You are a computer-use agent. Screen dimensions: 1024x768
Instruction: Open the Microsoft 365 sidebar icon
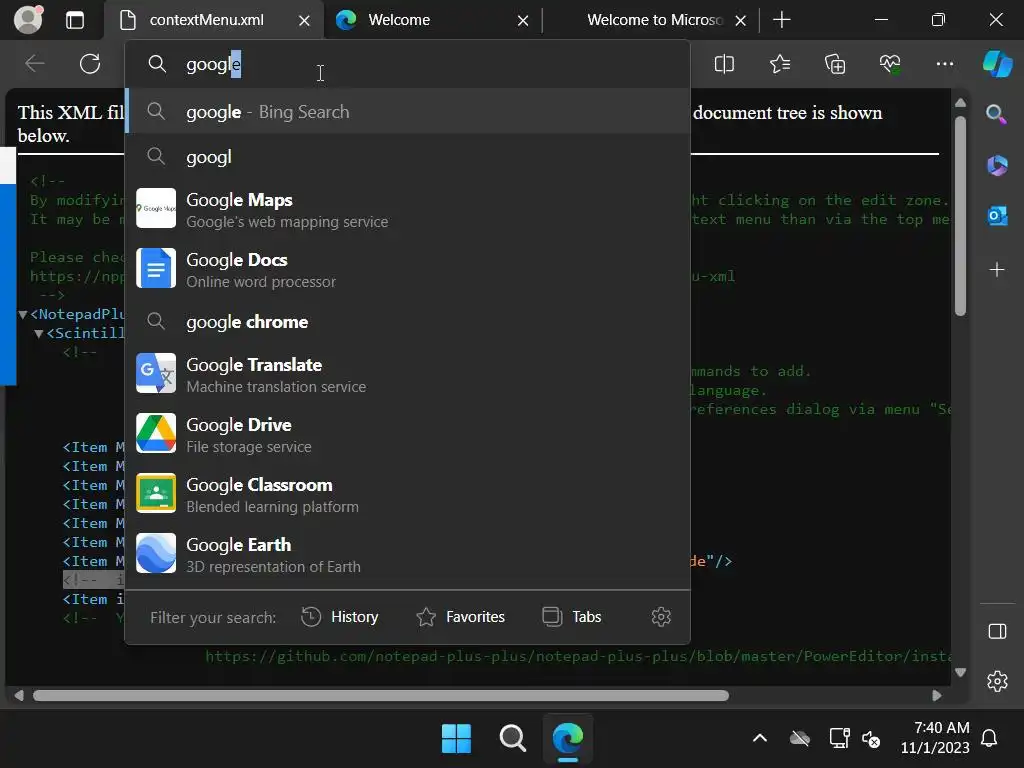(997, 165)
